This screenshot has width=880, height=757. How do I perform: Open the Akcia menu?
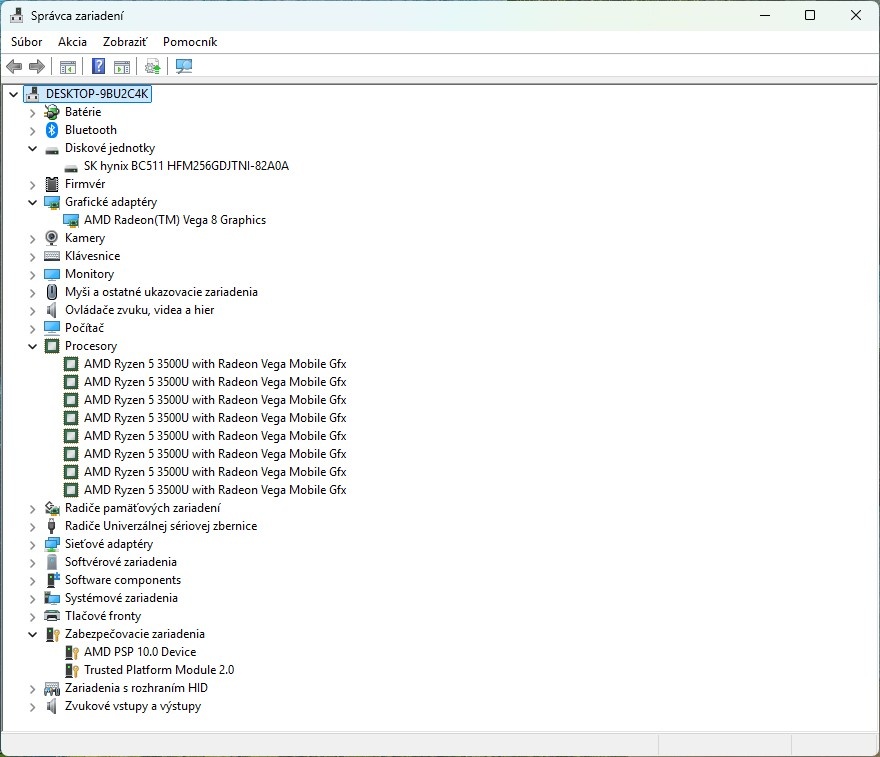click(x=72, y=42)
